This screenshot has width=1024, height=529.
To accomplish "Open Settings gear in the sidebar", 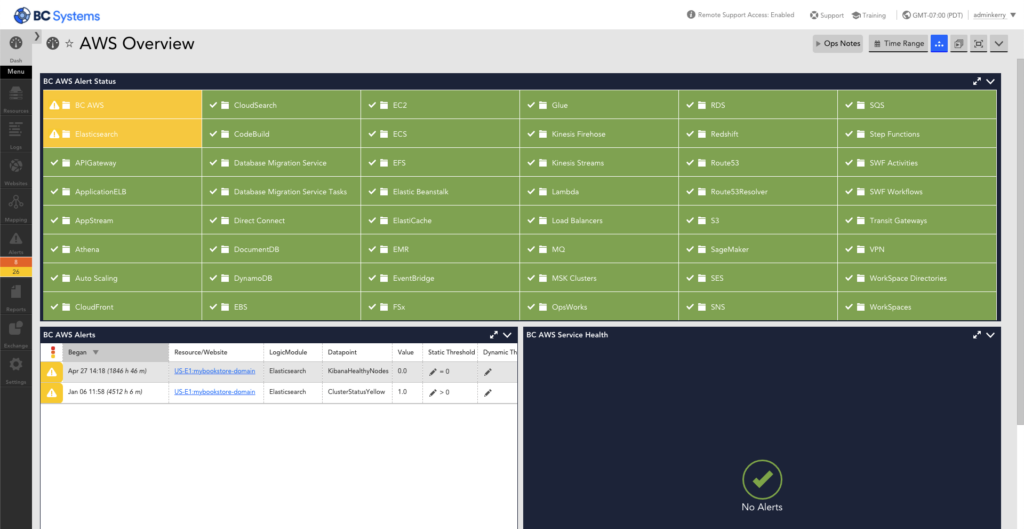I will 16,364.
